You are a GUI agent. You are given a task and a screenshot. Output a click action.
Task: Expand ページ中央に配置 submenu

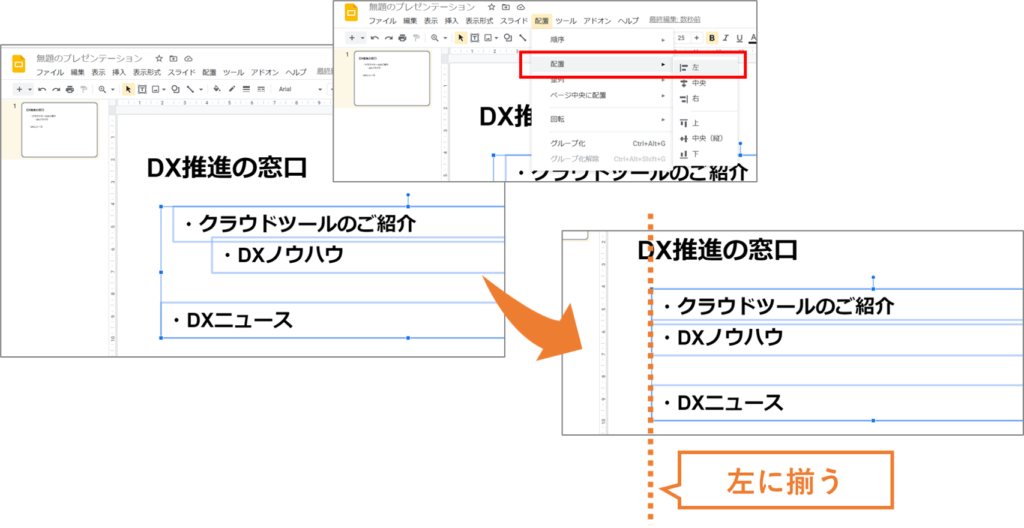pos(601,95)
